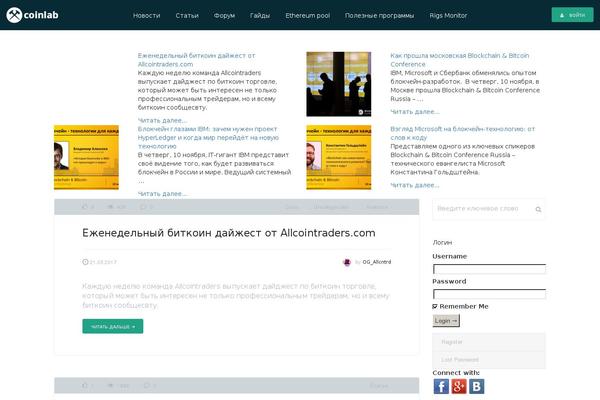Click the comments bubble icon on the second post bar

pyautogui.click(x=147, y=385)
